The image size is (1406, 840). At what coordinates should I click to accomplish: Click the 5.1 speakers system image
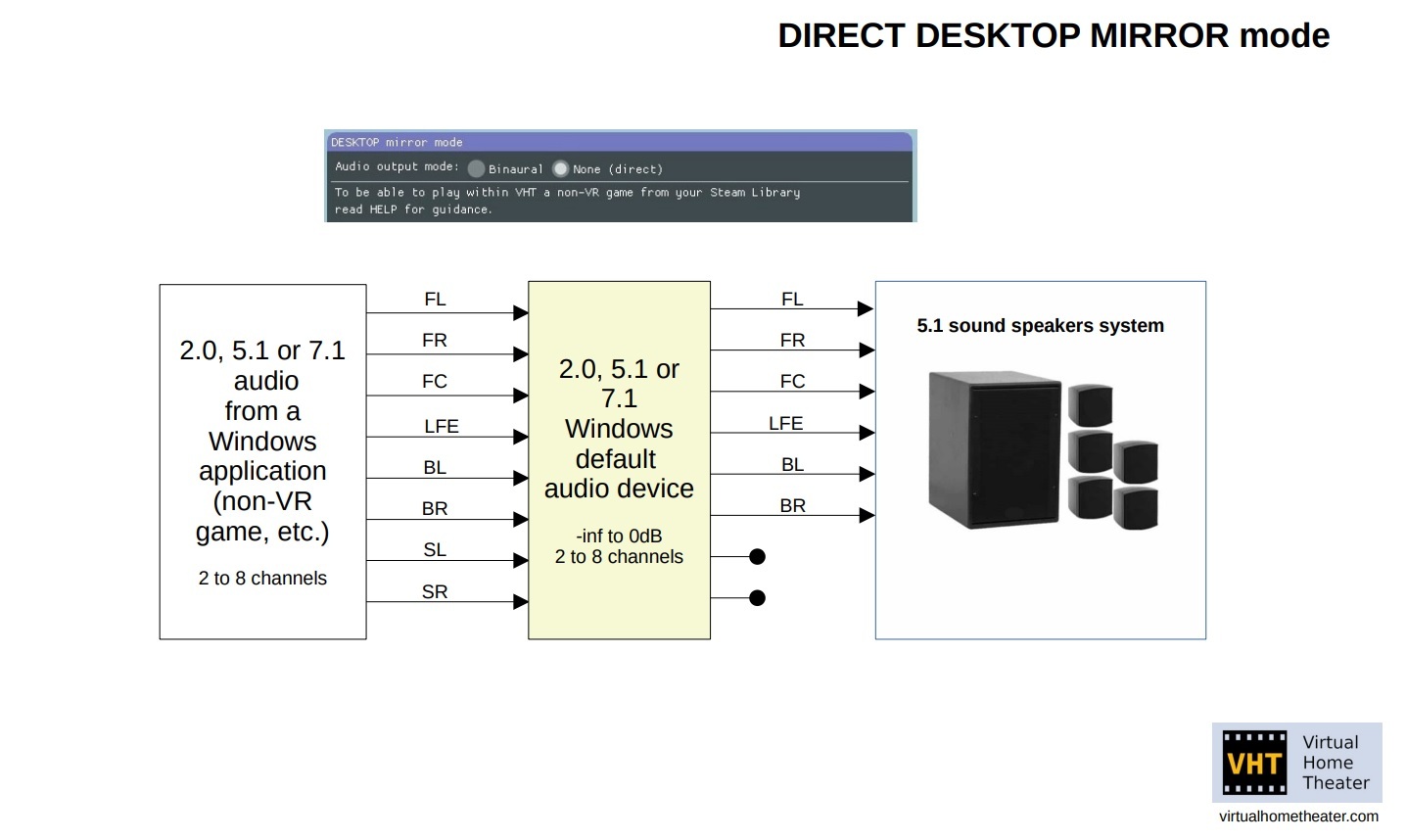(x=1043, y=450)
